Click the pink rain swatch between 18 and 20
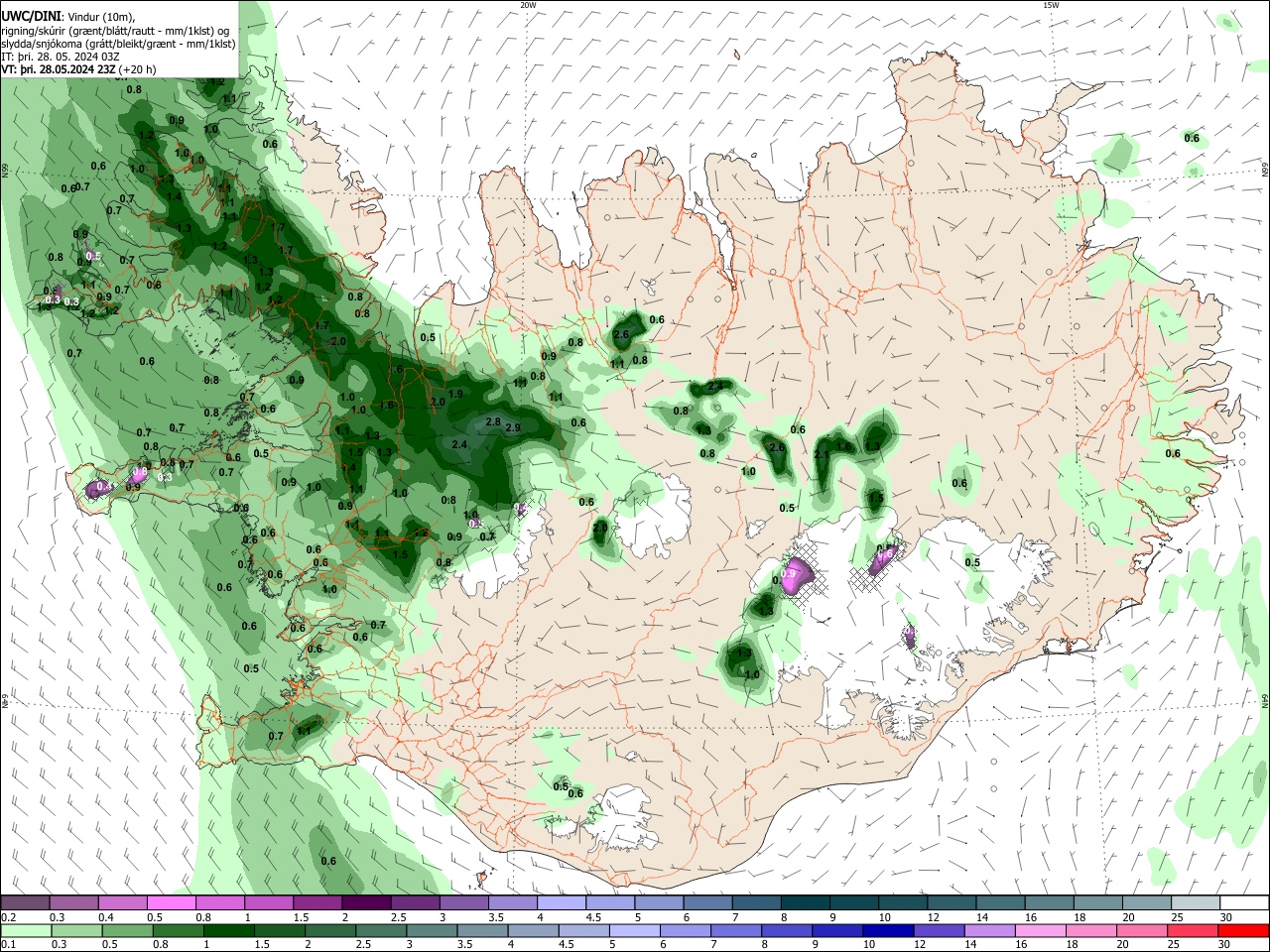Screen dimensions: 1270x952 [1090, 930]
